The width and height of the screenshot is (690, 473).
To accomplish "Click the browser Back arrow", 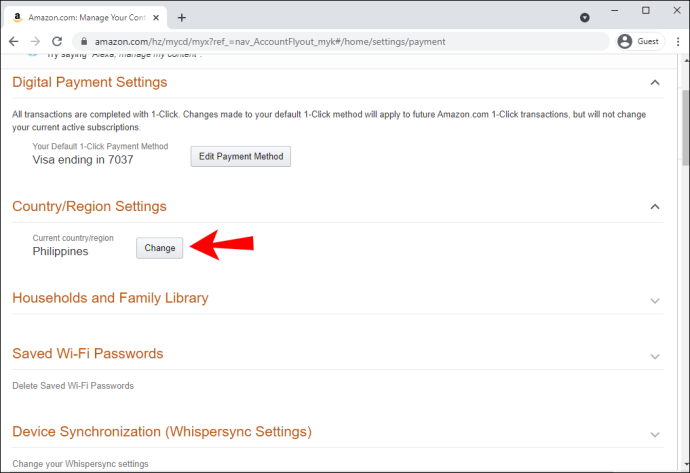I will pyautogui.click(x=14, y=41).
